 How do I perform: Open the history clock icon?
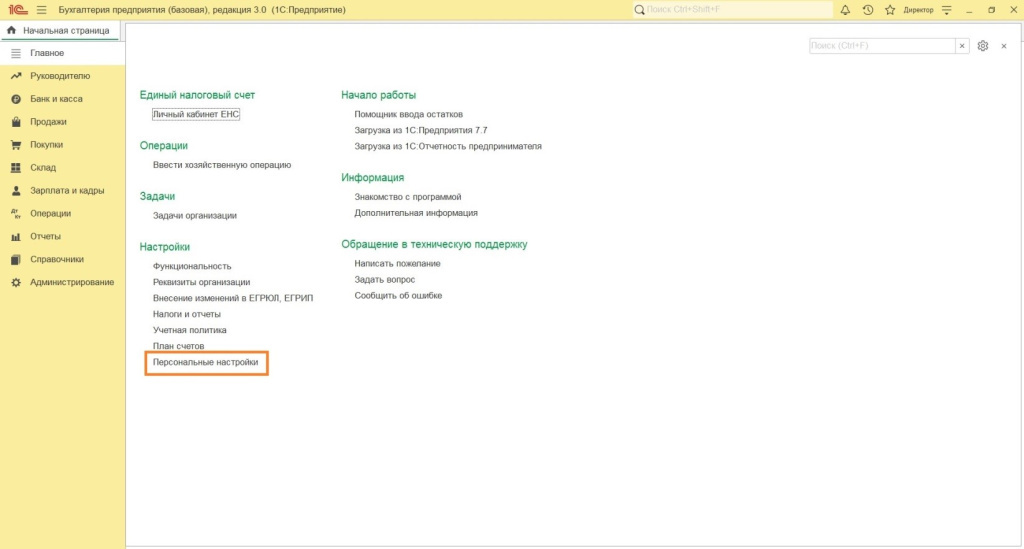(867, 10)
